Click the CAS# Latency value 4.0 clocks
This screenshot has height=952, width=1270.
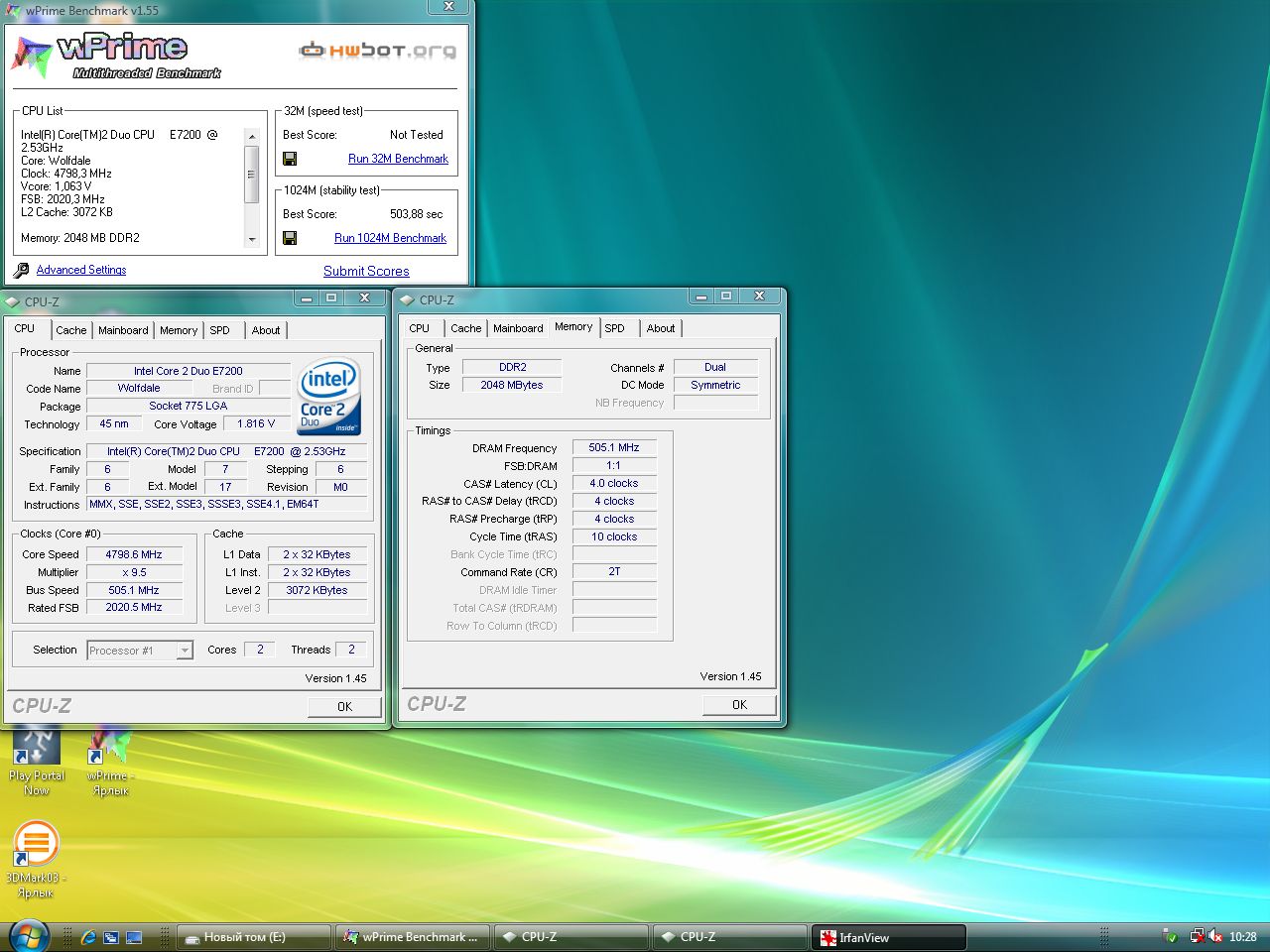614,483
